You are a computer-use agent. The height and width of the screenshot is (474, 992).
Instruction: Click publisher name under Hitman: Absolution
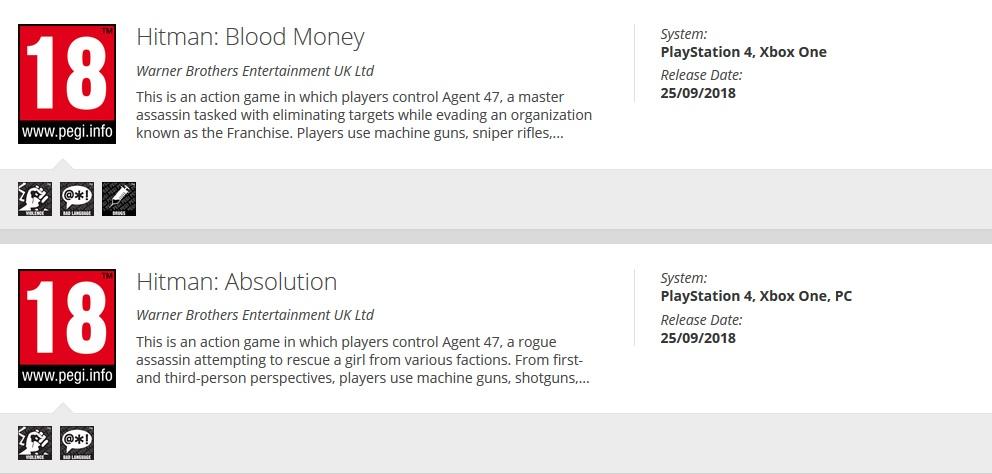click(x=255, y=315)
